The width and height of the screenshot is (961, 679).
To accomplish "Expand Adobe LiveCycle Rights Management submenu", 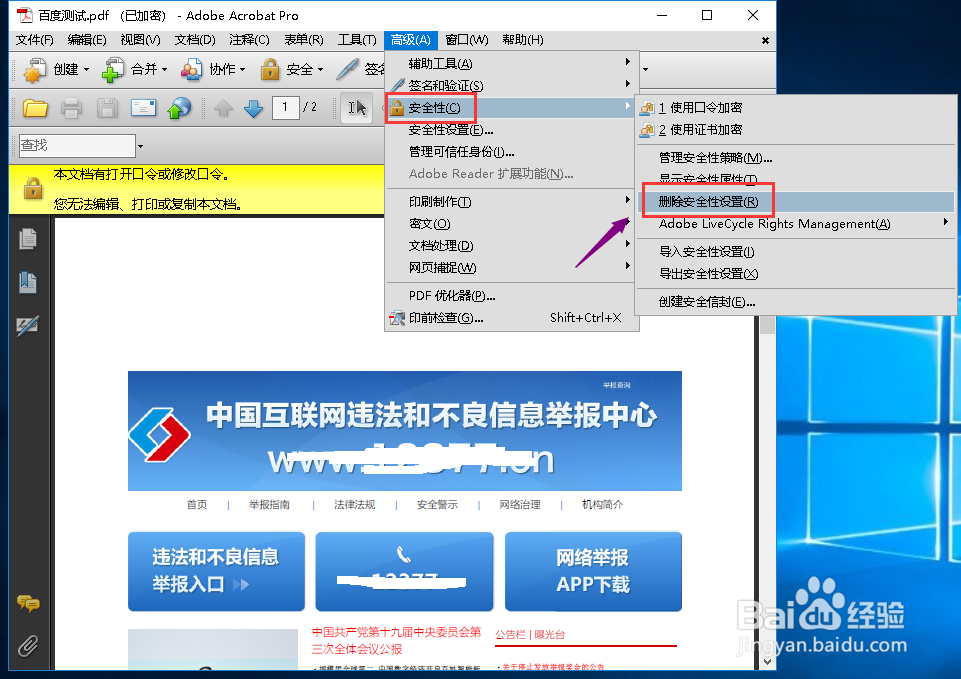I will tap(946, 222).
